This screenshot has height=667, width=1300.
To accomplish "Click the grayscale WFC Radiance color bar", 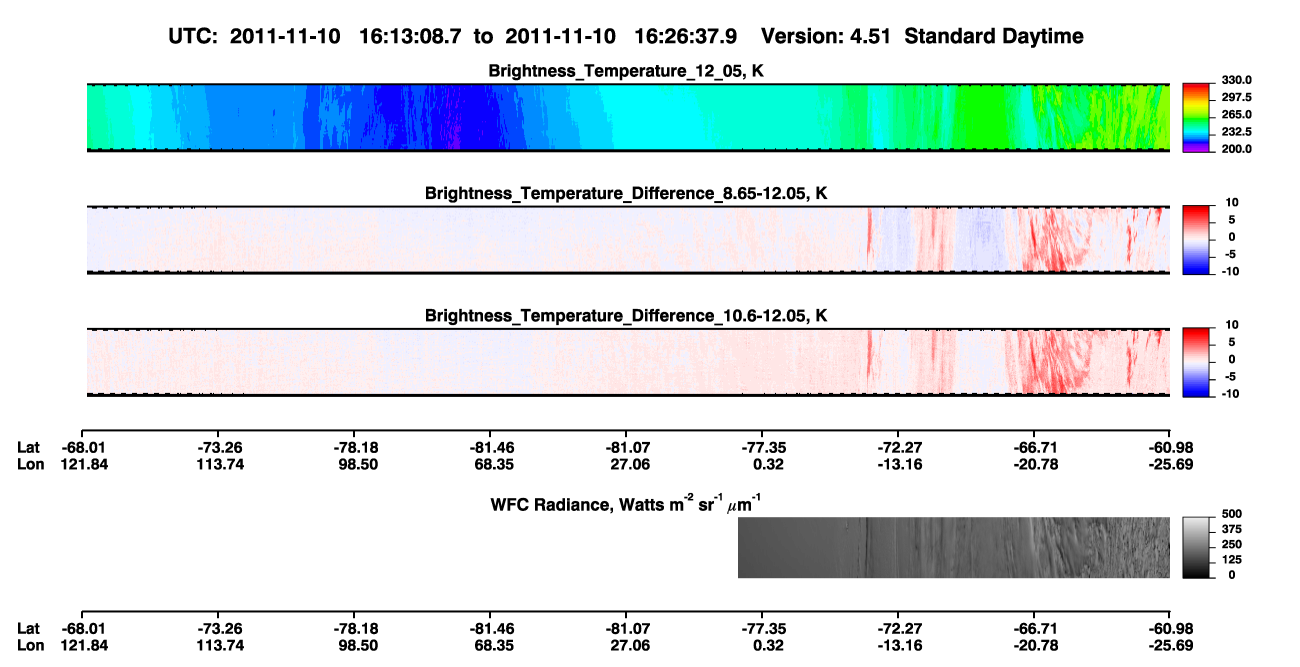I will pyautogui.click(x=1196, y=548).
